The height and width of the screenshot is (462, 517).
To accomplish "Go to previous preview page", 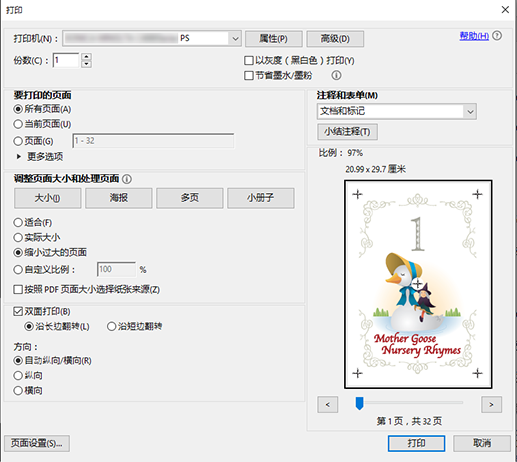I will (x=328, y=404).
